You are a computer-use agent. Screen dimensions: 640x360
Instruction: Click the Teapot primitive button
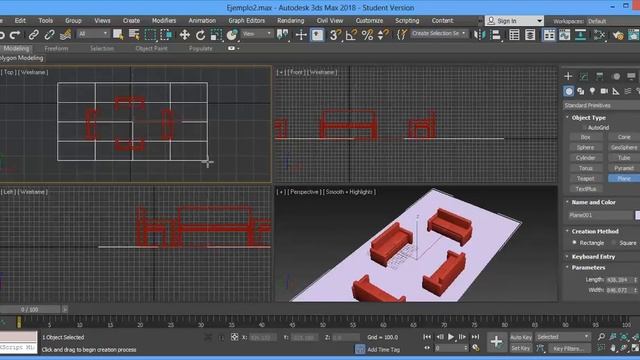(x=585, y=178)
